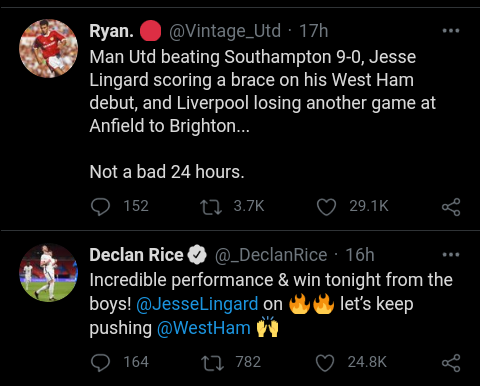Image resolution: width=480 pixels, height=387 pixels.
Task: Share Ryan's tweet via share icon
Action: [451, 207]
